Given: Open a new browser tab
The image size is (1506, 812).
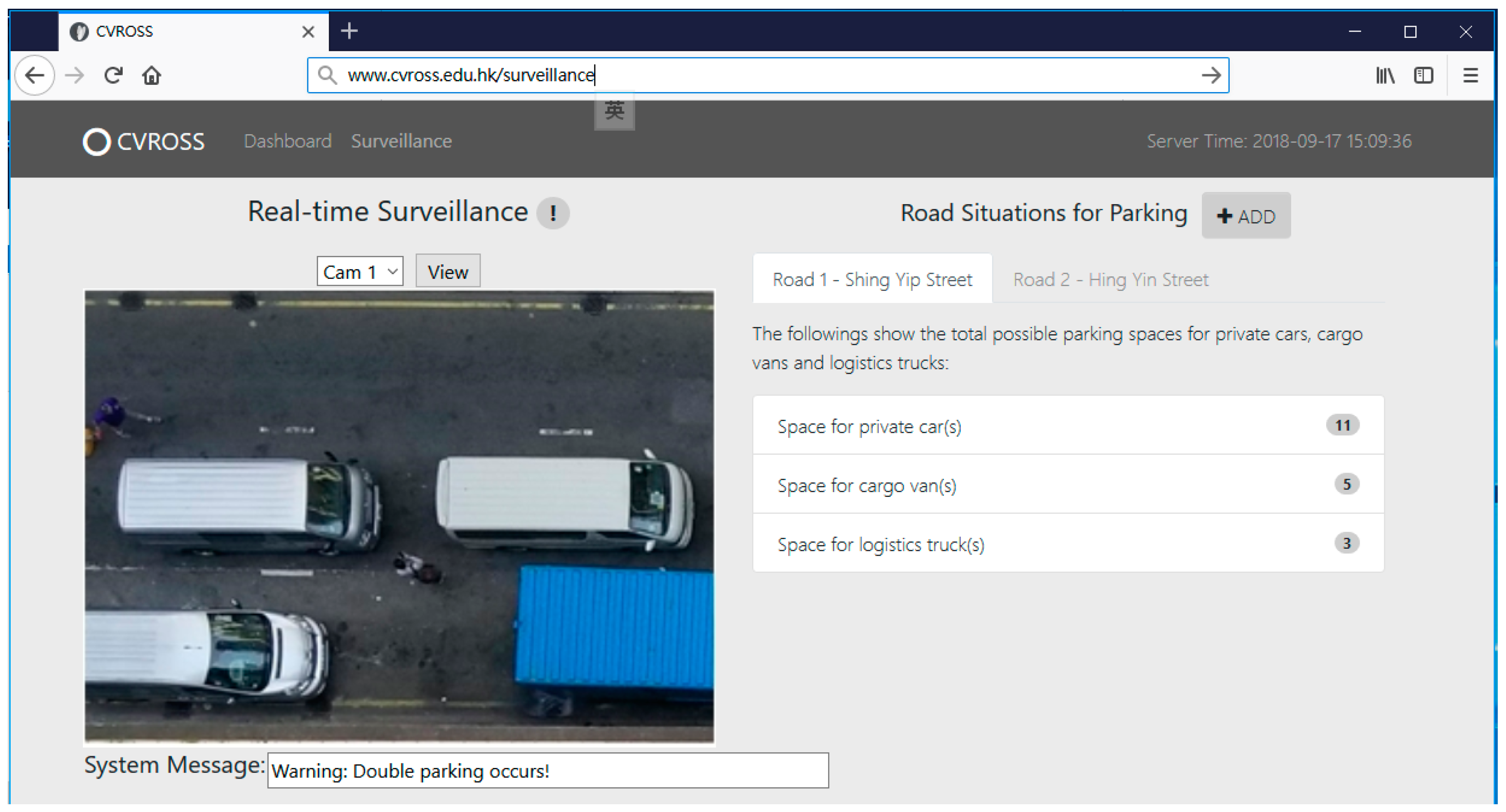Looking at the screenshot, I should 349,31.
